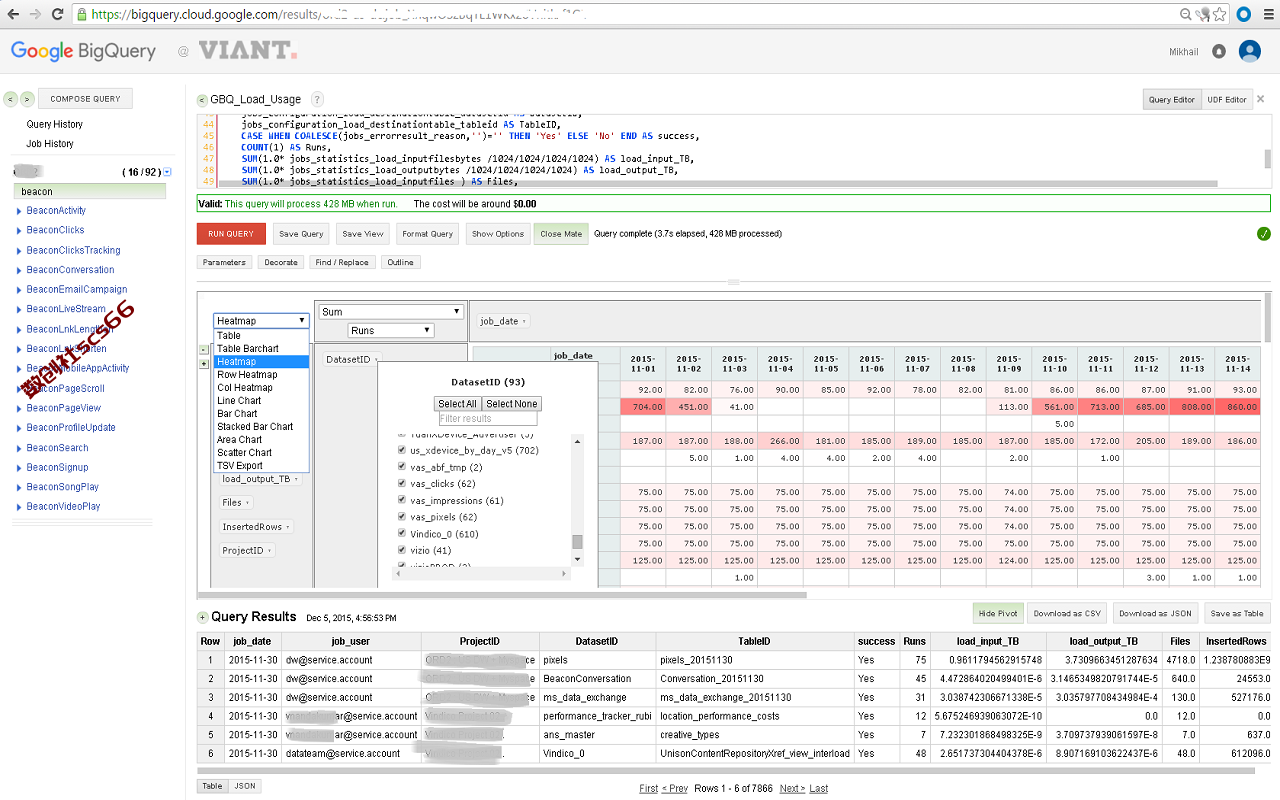The image size is (1280, 800).
Task: Click Find / Replace button
Action: (x=340, y=263)
